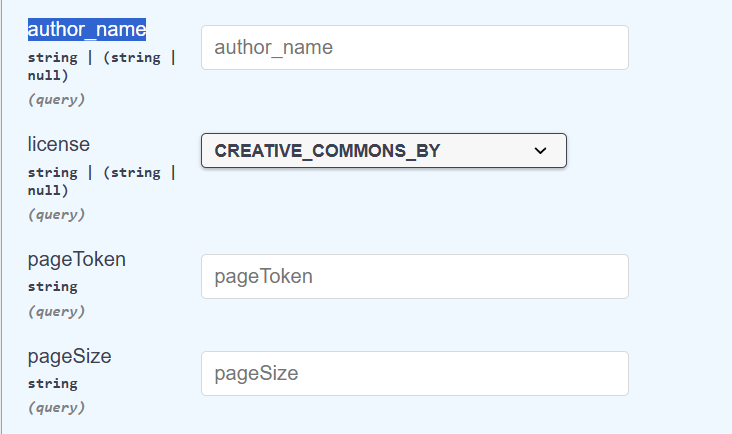Click '(query)' text below pageSize

click(56, 408)
